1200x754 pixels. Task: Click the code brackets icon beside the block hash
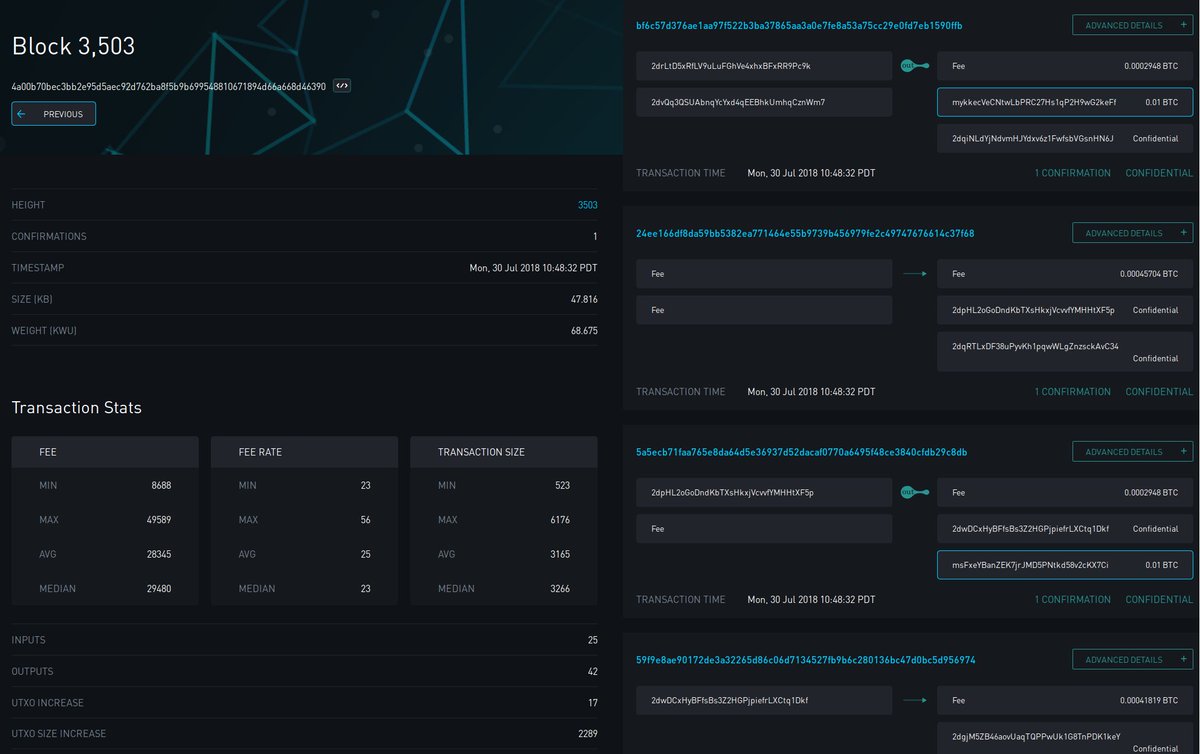(341, 85)
